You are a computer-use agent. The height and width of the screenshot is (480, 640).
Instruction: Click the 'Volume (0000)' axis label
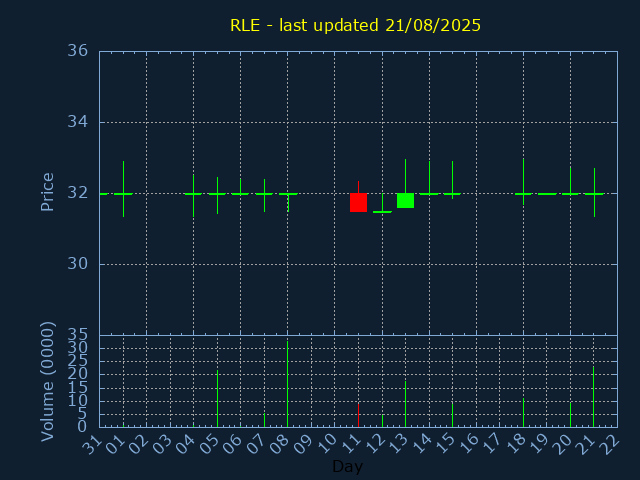pos(47,381)
